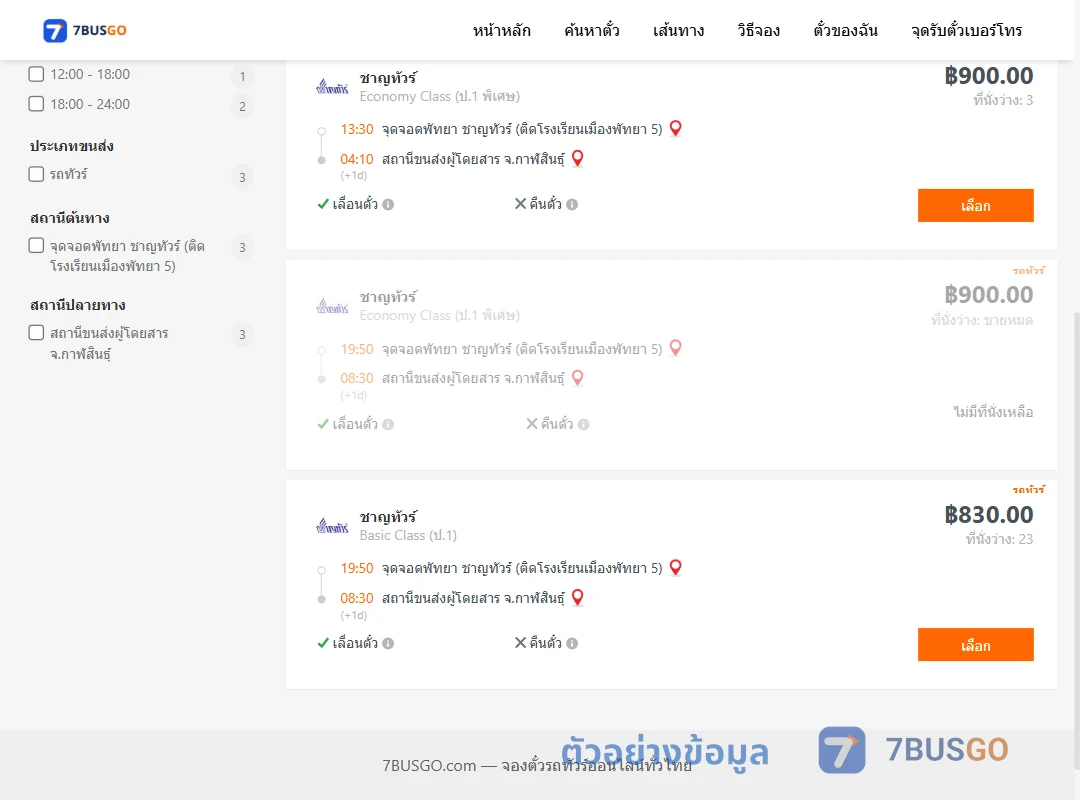Viewport: 1080px width, 800px height.
Task: Click ประเภทขนส่ง filter heading
Action: coord(72,146)
